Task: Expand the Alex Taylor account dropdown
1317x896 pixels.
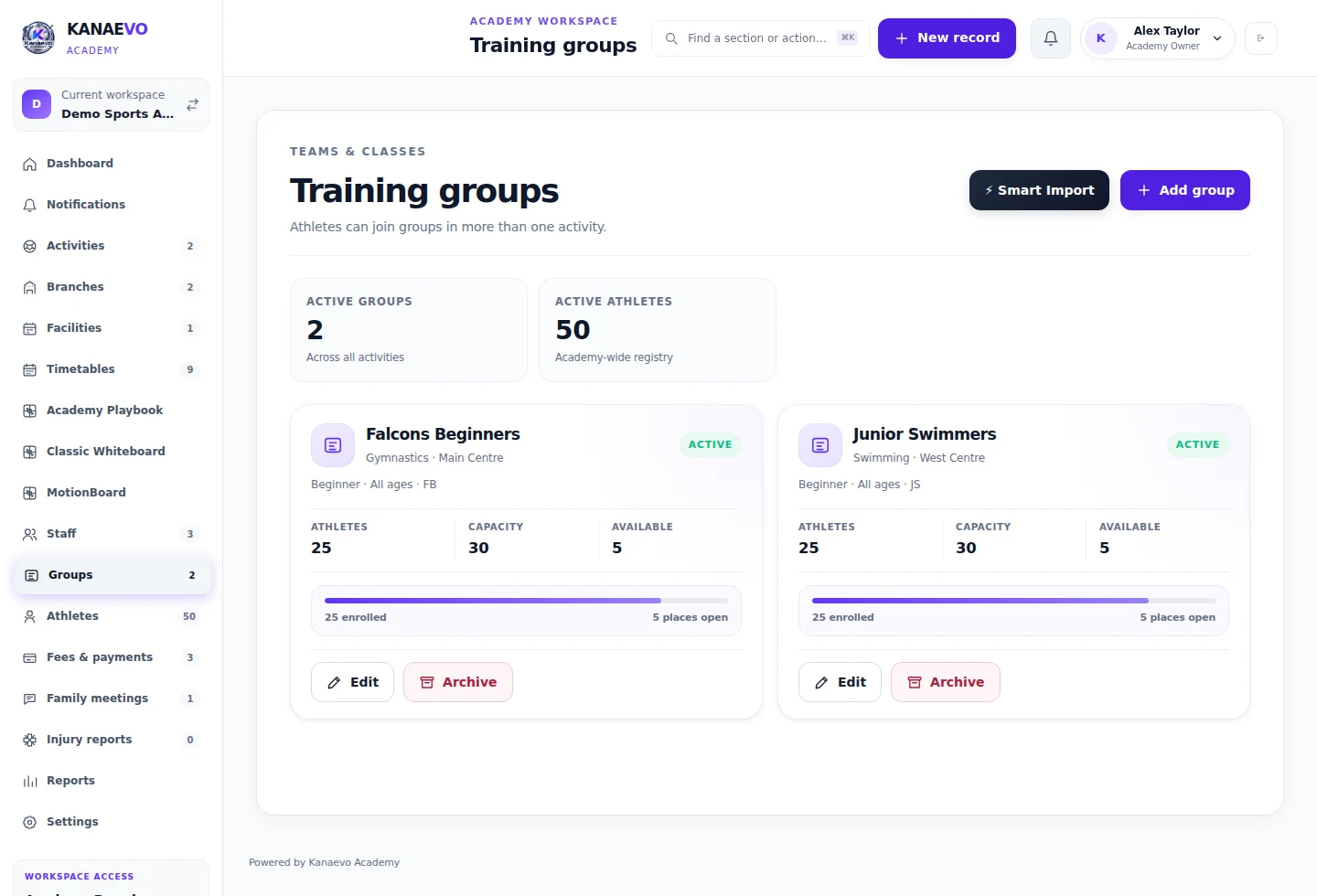Action: [x=1158, y=38]
